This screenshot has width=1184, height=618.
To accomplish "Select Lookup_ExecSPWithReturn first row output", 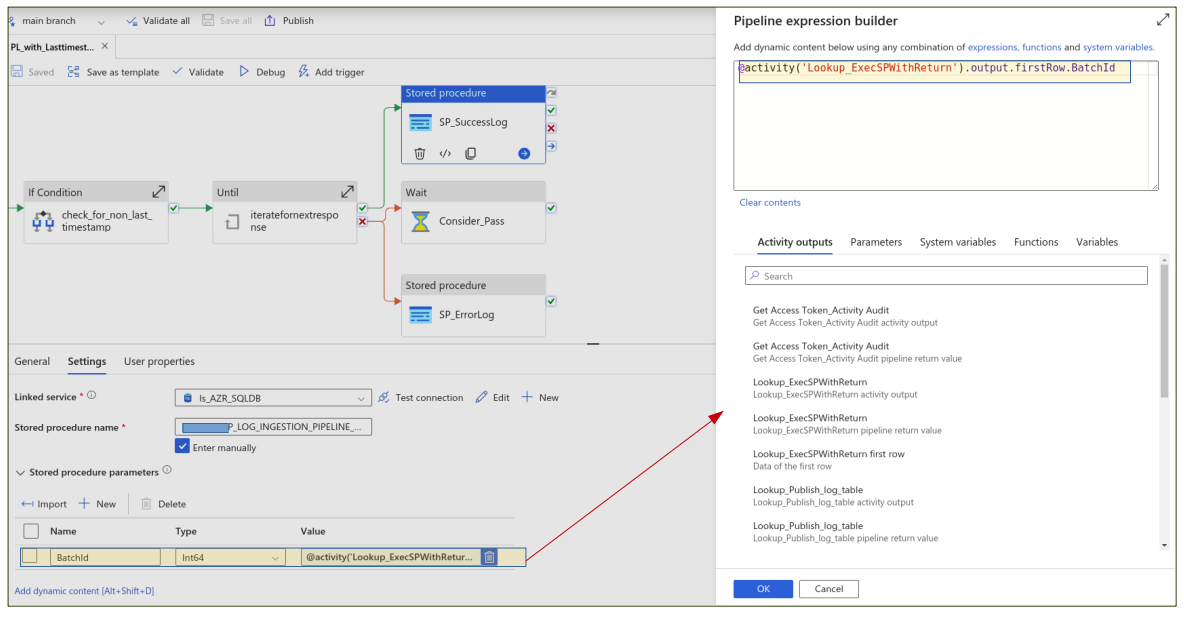I will (828, 459).
